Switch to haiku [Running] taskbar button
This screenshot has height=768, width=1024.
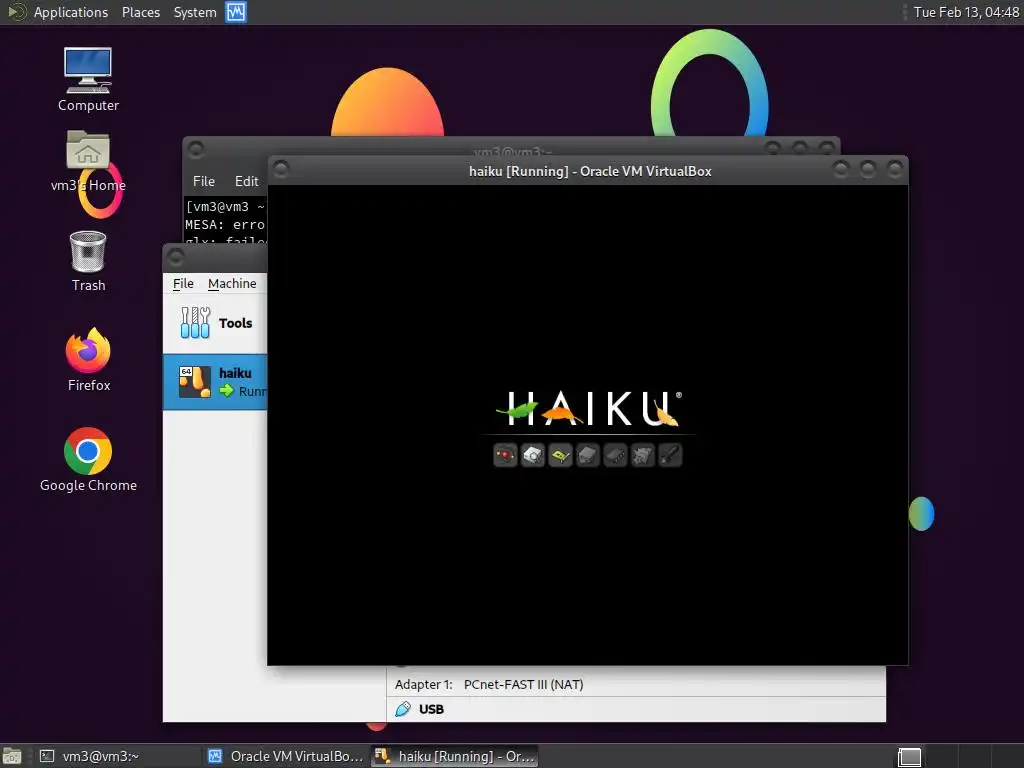[455, 756]
